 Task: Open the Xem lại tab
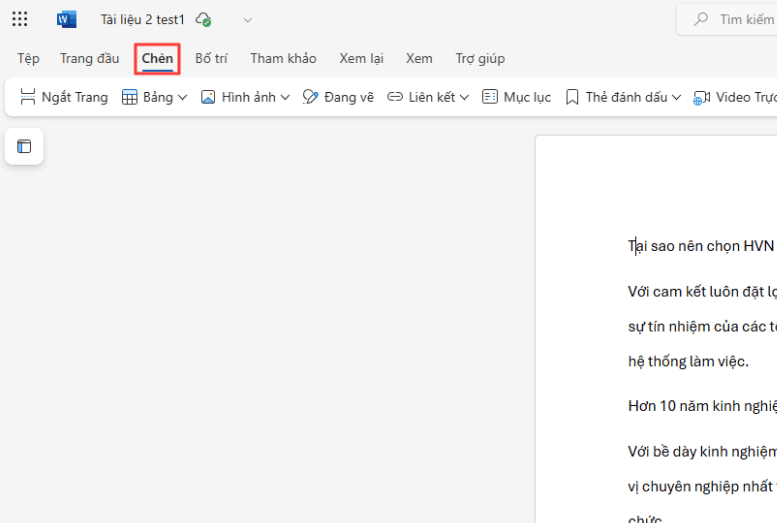361,58
